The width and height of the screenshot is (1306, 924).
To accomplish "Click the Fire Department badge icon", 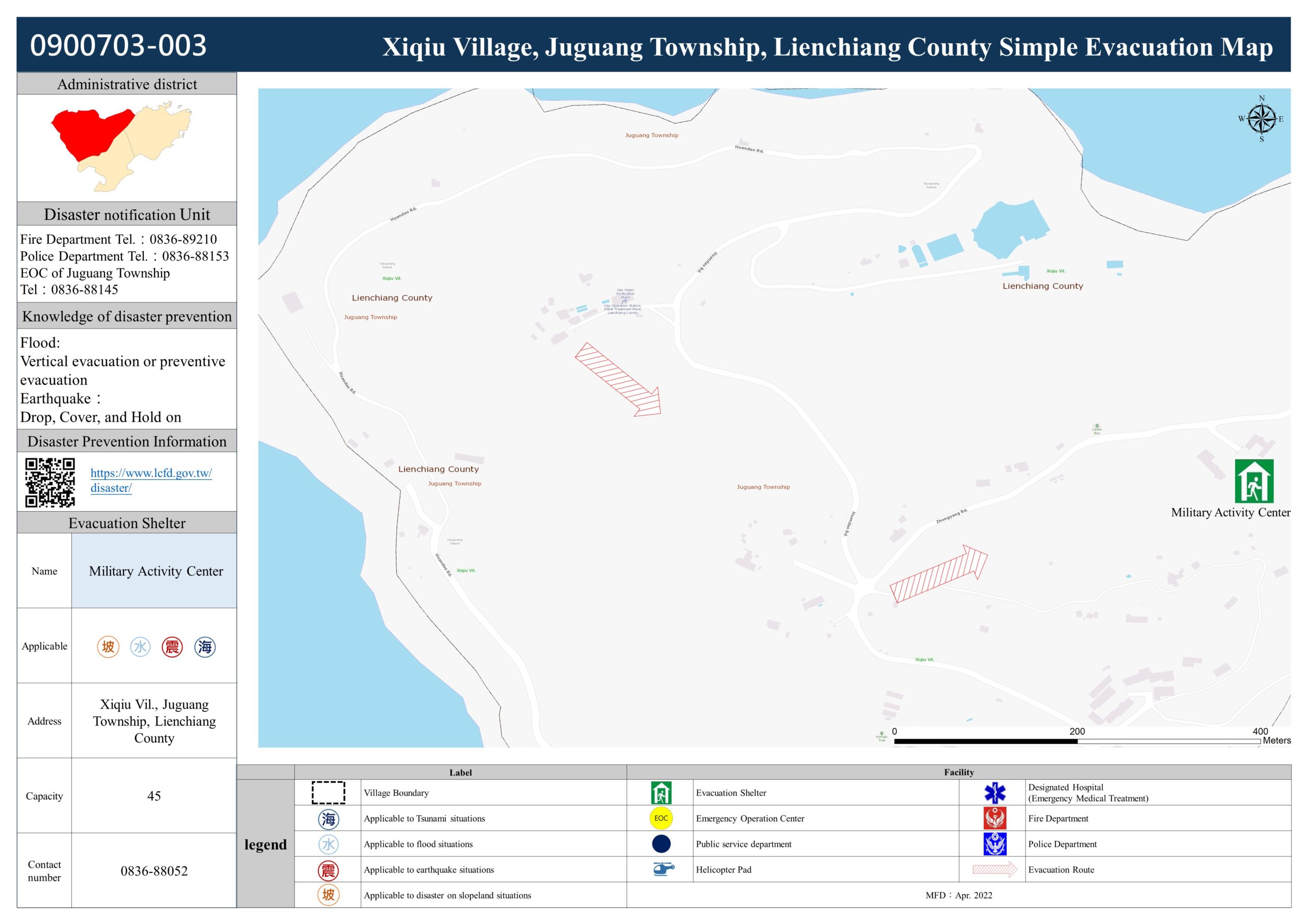I will [995, 818].
